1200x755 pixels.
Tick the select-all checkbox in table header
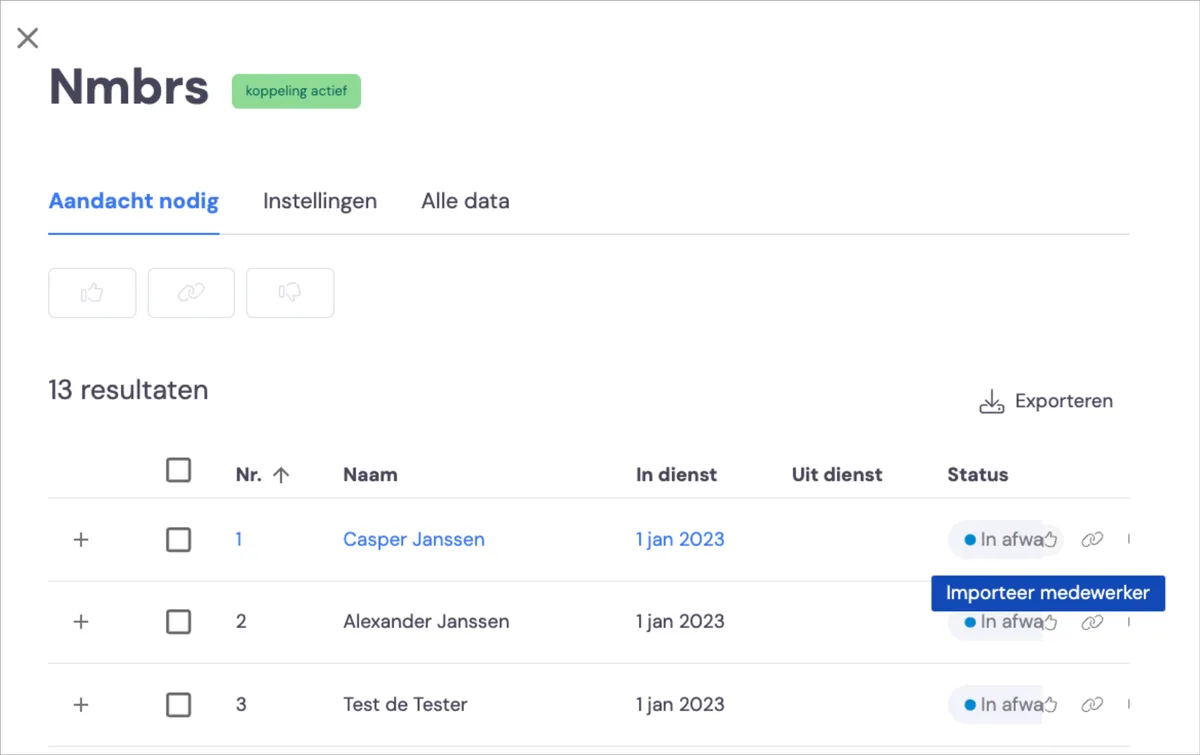pos(179,470)
